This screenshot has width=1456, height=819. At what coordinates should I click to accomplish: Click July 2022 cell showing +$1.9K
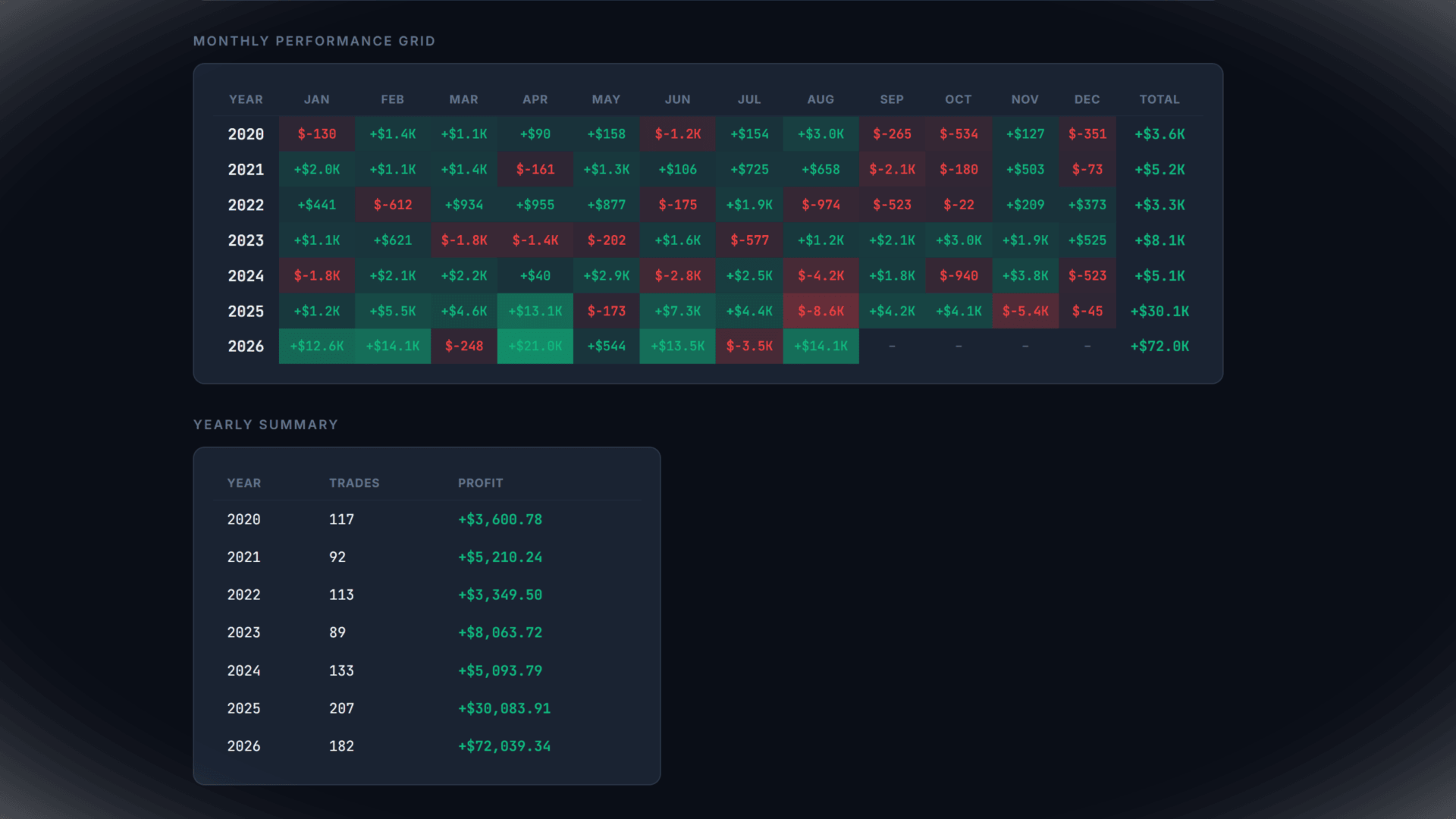[x=749, y=205]
